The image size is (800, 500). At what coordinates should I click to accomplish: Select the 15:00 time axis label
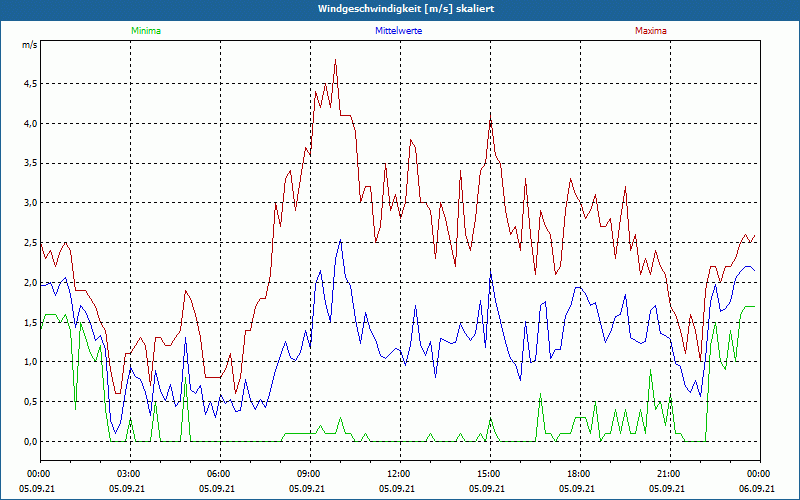pos(488,474)
